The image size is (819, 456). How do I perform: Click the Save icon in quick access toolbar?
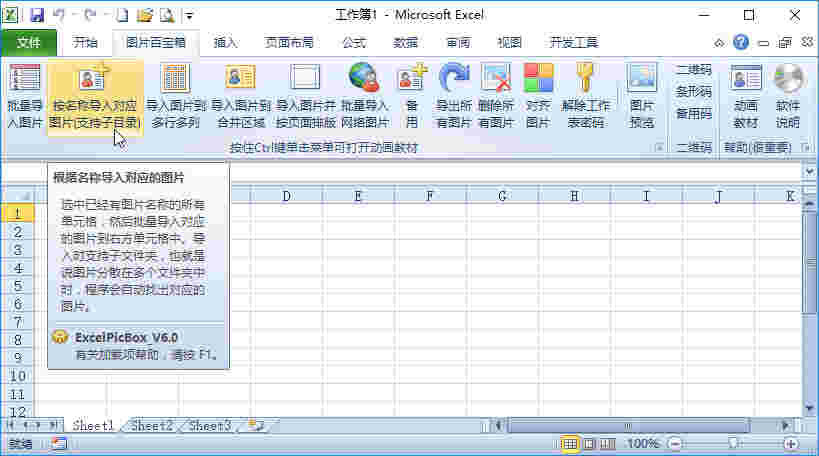[x=37, y=15]
